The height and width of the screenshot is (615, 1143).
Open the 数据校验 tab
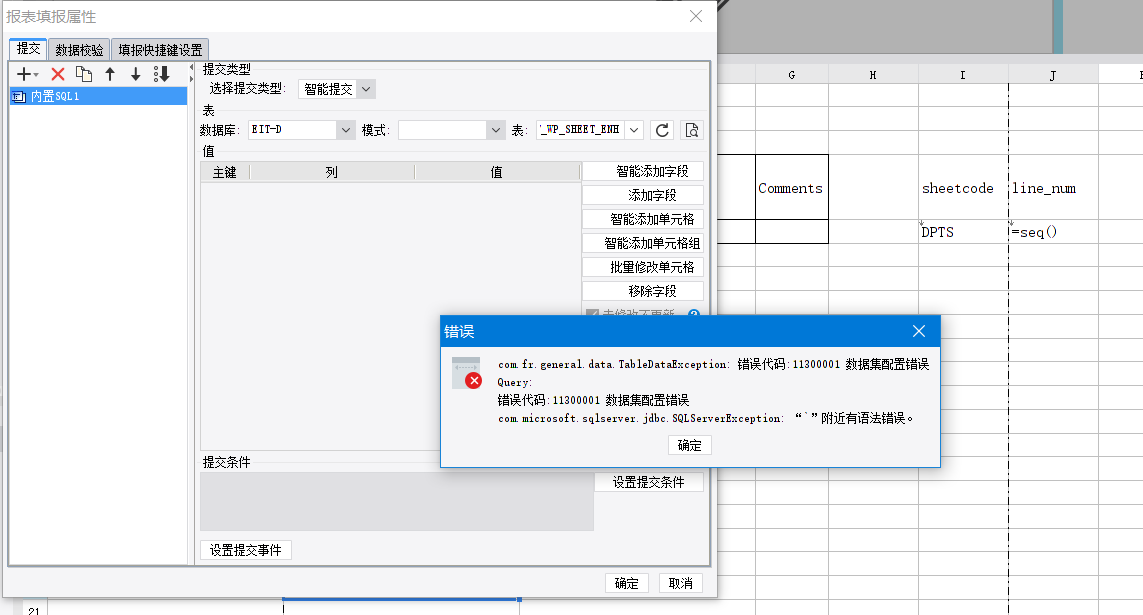coord(79,50)
